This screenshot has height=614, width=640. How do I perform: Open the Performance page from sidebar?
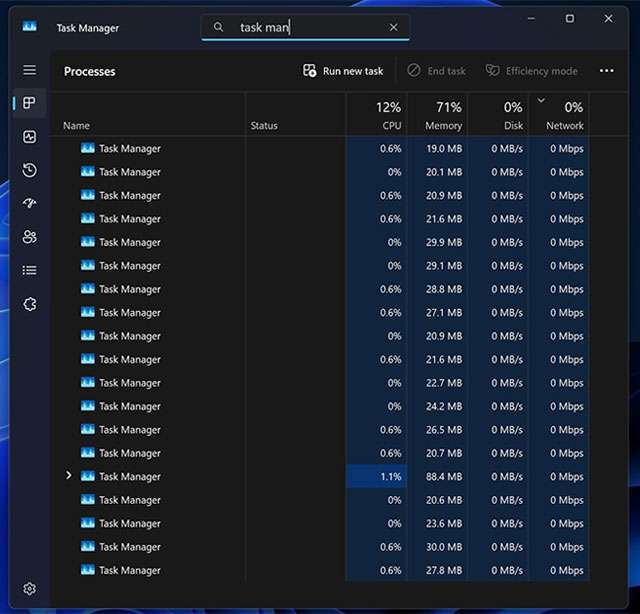tap(29, 137)
